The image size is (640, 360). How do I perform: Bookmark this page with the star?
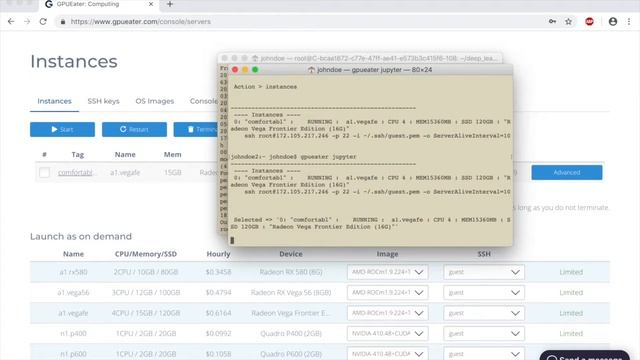point(568,22)
